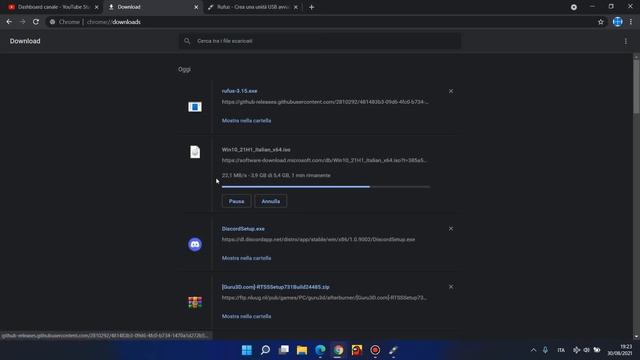Open Task View on taskbar

(x=284, y=350)
